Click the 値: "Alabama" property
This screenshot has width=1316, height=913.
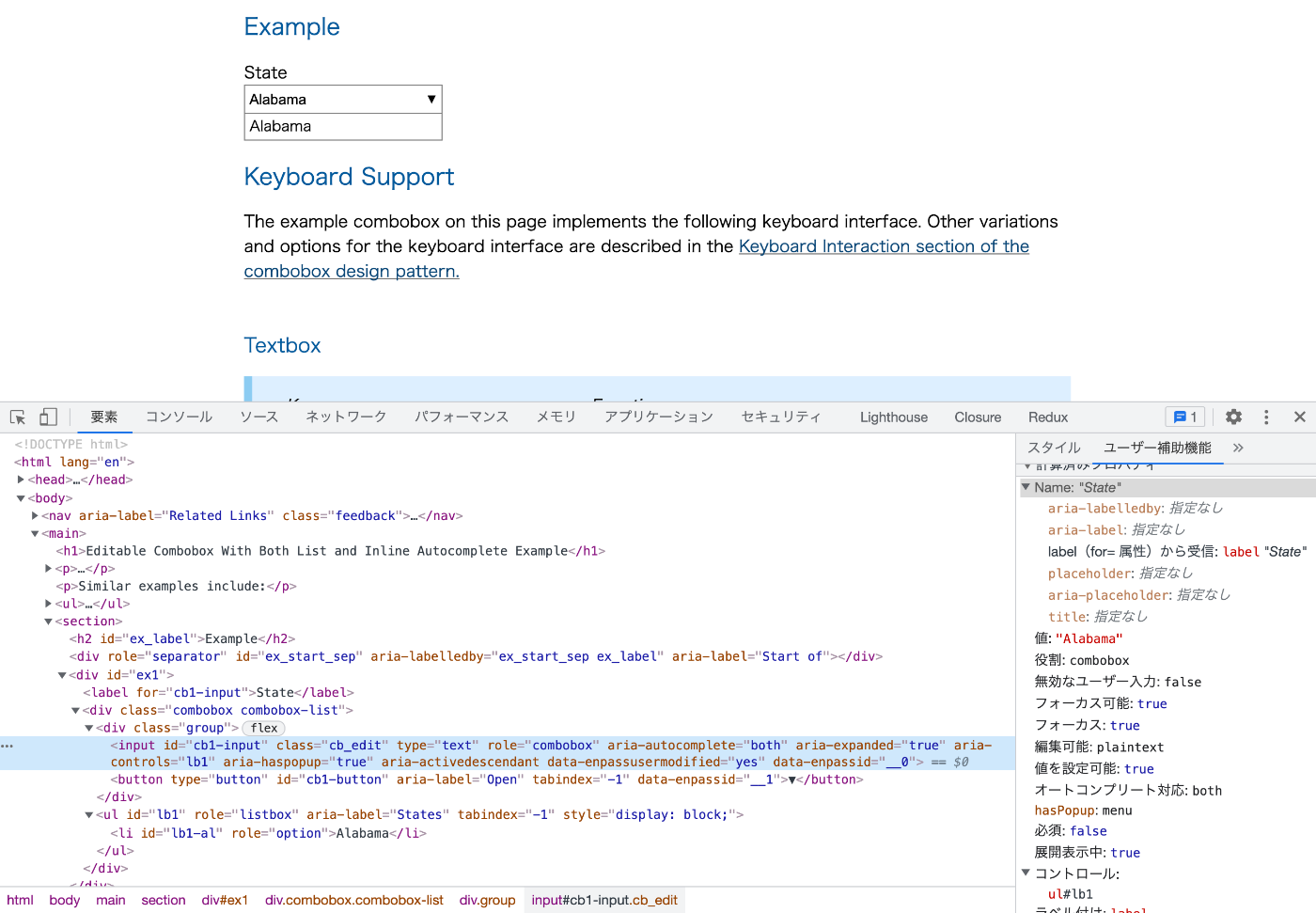[x=1078, y=638]
